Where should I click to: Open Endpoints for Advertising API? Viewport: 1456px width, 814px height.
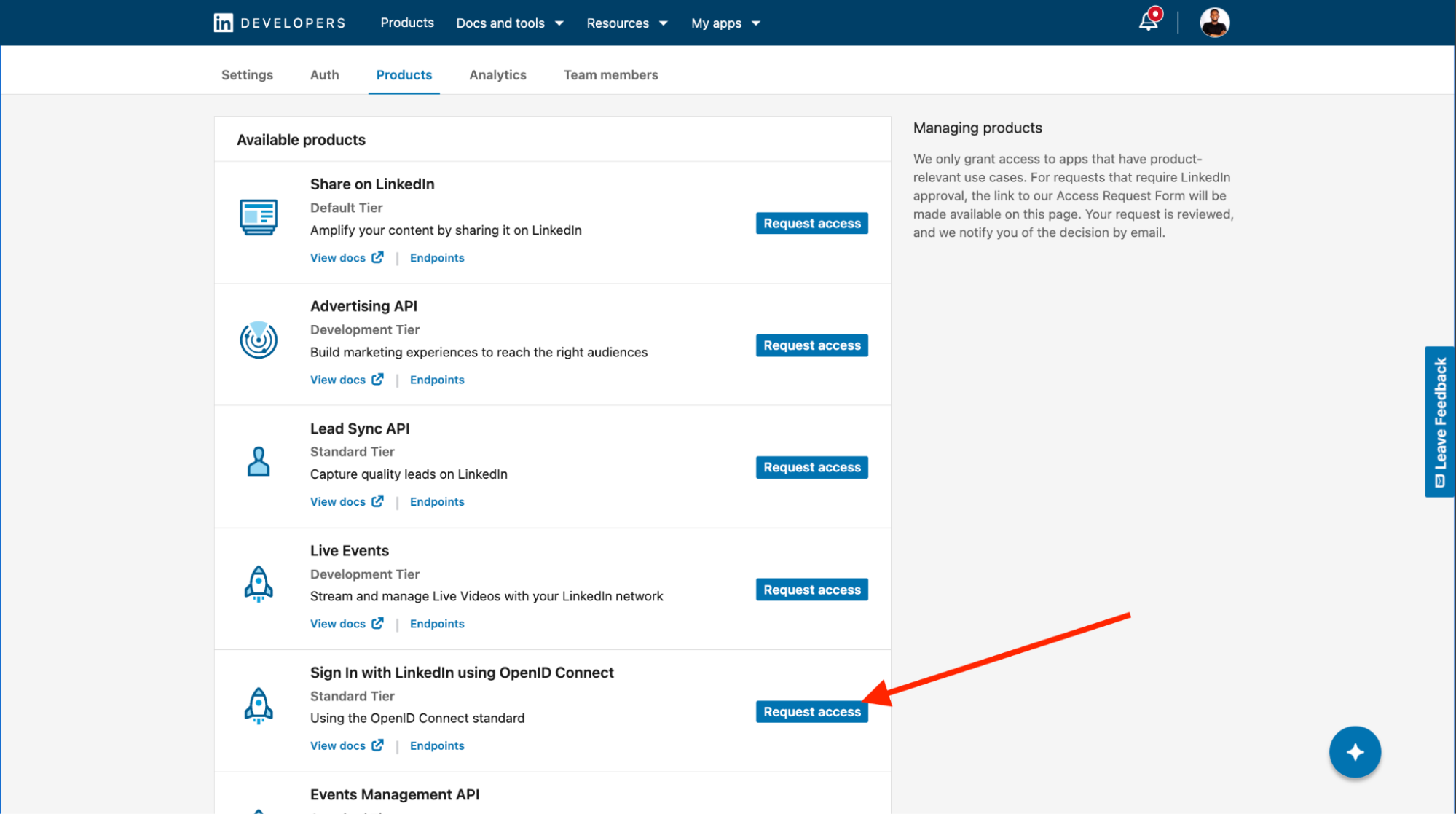click(x=437, y=380)
